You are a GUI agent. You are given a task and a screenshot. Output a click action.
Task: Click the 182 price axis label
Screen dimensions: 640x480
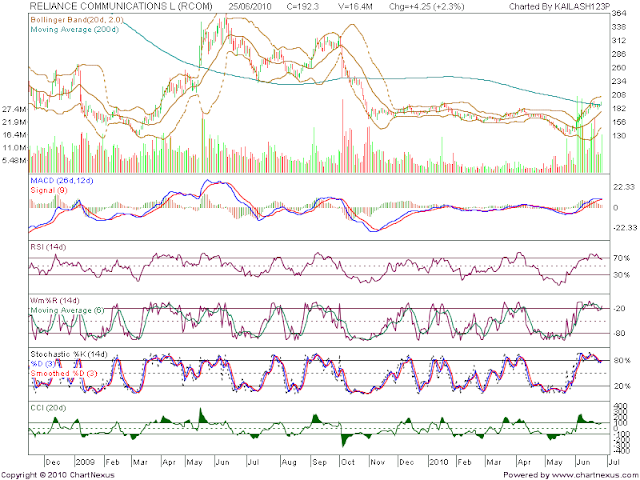click(619, 108)
